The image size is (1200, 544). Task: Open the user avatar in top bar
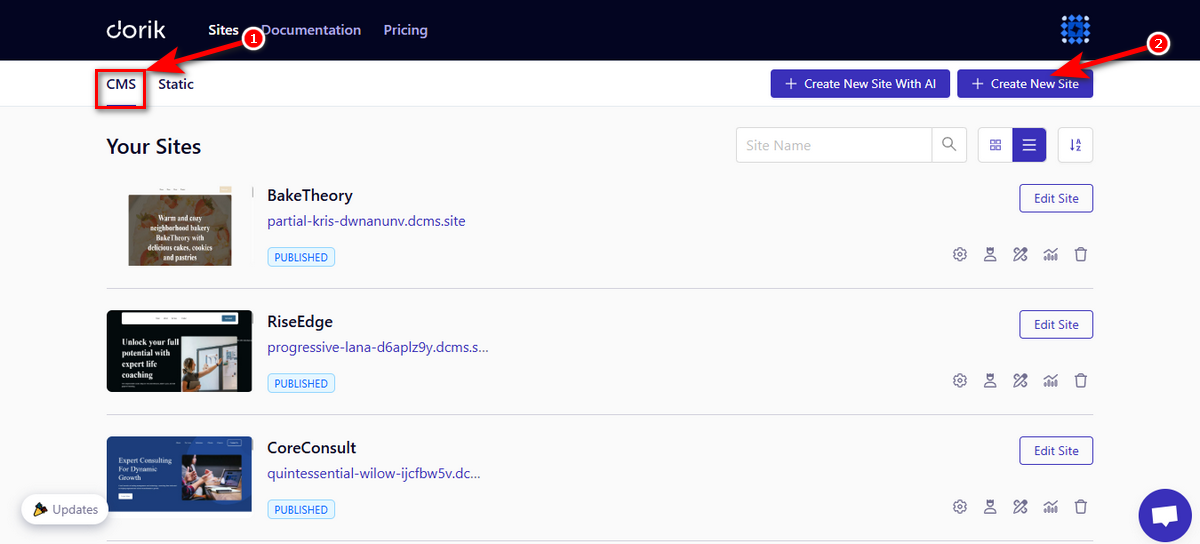[1075, 30]
